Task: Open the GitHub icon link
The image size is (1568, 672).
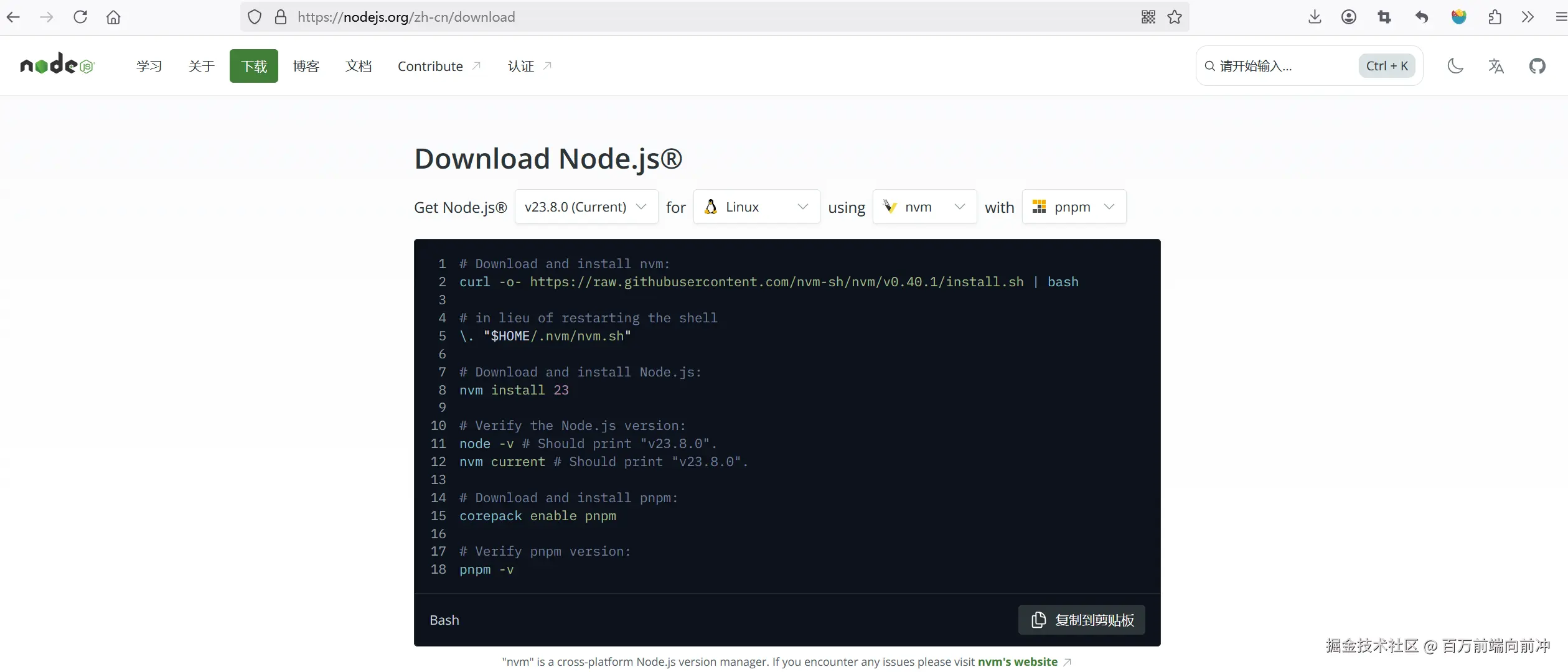Action: click(1537, 66)
